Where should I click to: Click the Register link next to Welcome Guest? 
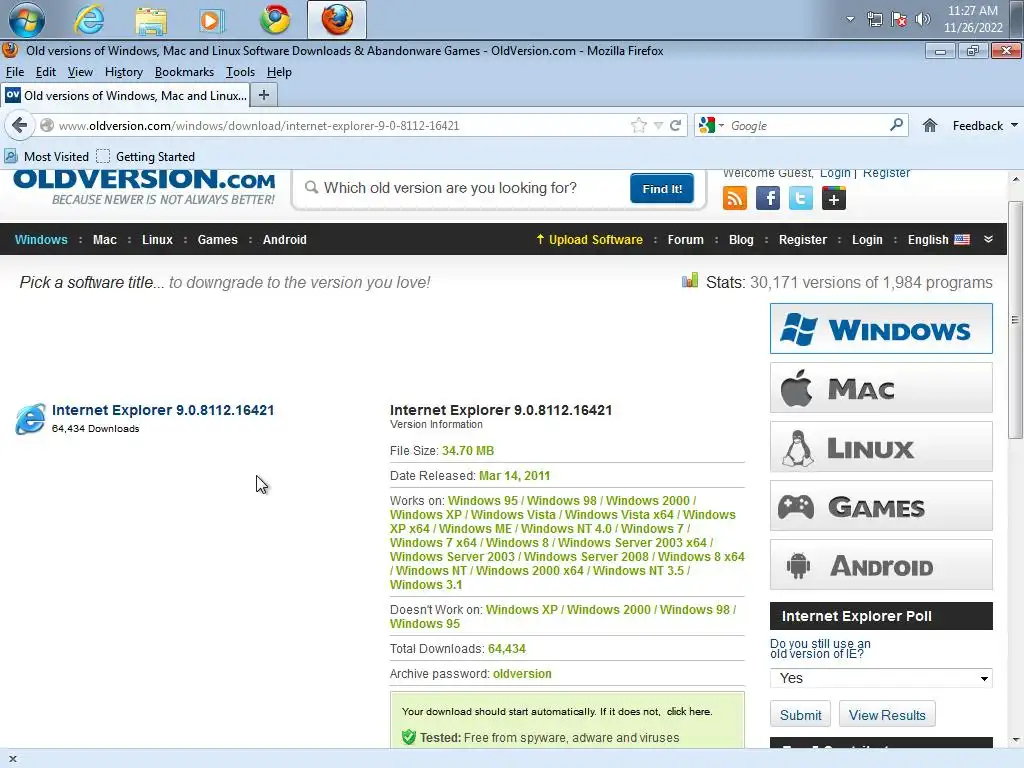tap(886, 173)
